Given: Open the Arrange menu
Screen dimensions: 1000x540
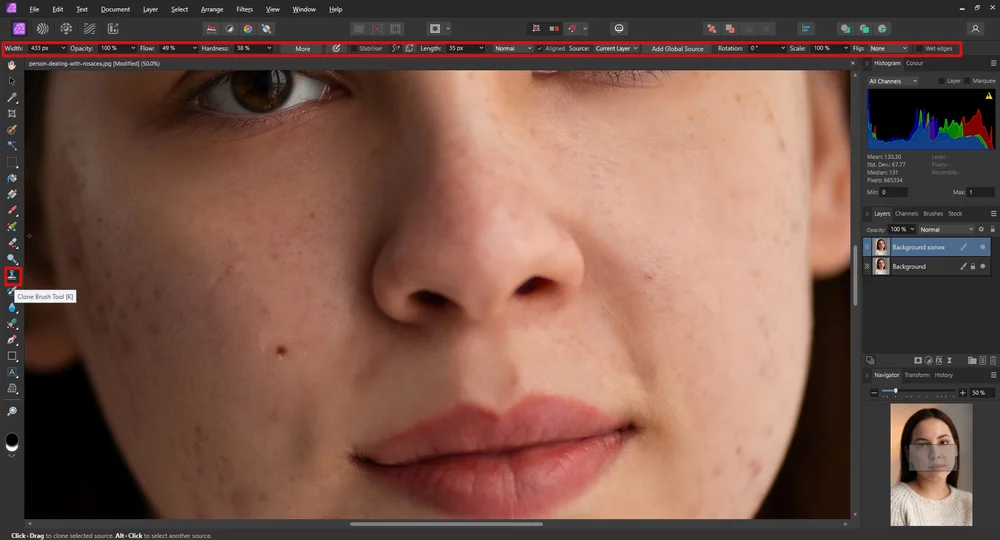Looking at the screenshot, I should point(212,10).
